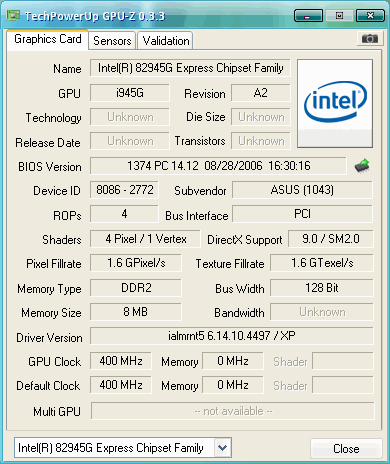The image size is (390, 464).
Task: Click the Bandwidth field showing Unknown
Action: [322, 312]
